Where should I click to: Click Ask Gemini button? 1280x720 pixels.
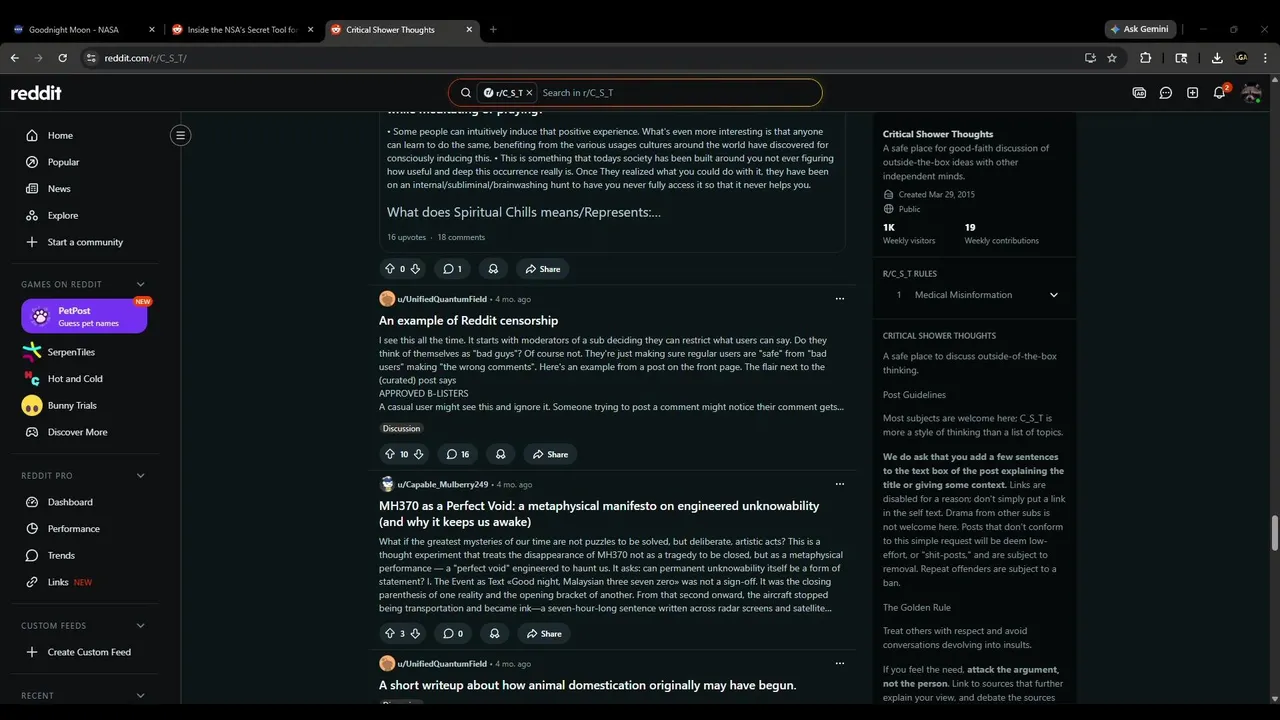(1140, 29)
